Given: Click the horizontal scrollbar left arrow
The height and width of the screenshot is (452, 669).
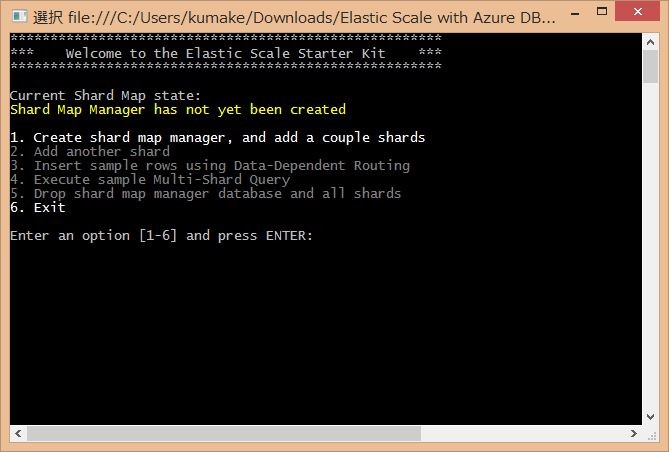Looking at the screenshot, I should 18,434.
